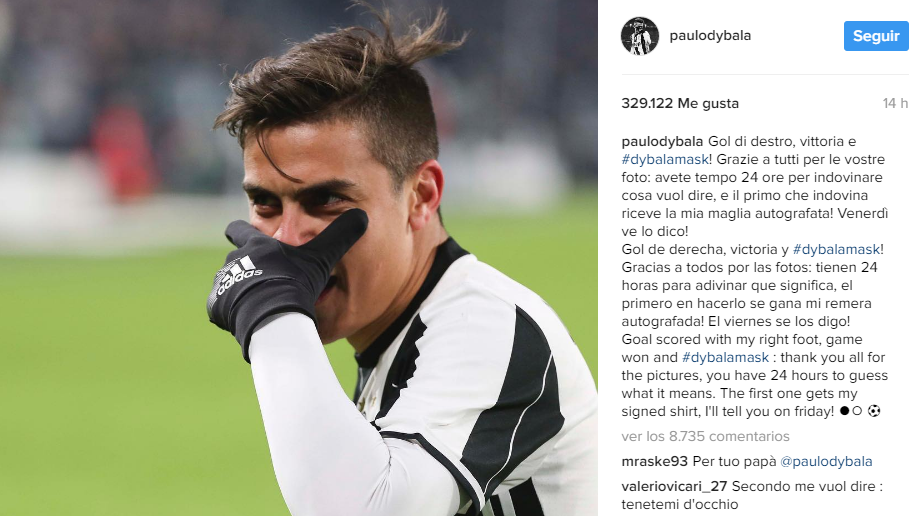Open commenter mraske93 profile
The height and width of the screenshot is (516, 915).
(654, 461)
